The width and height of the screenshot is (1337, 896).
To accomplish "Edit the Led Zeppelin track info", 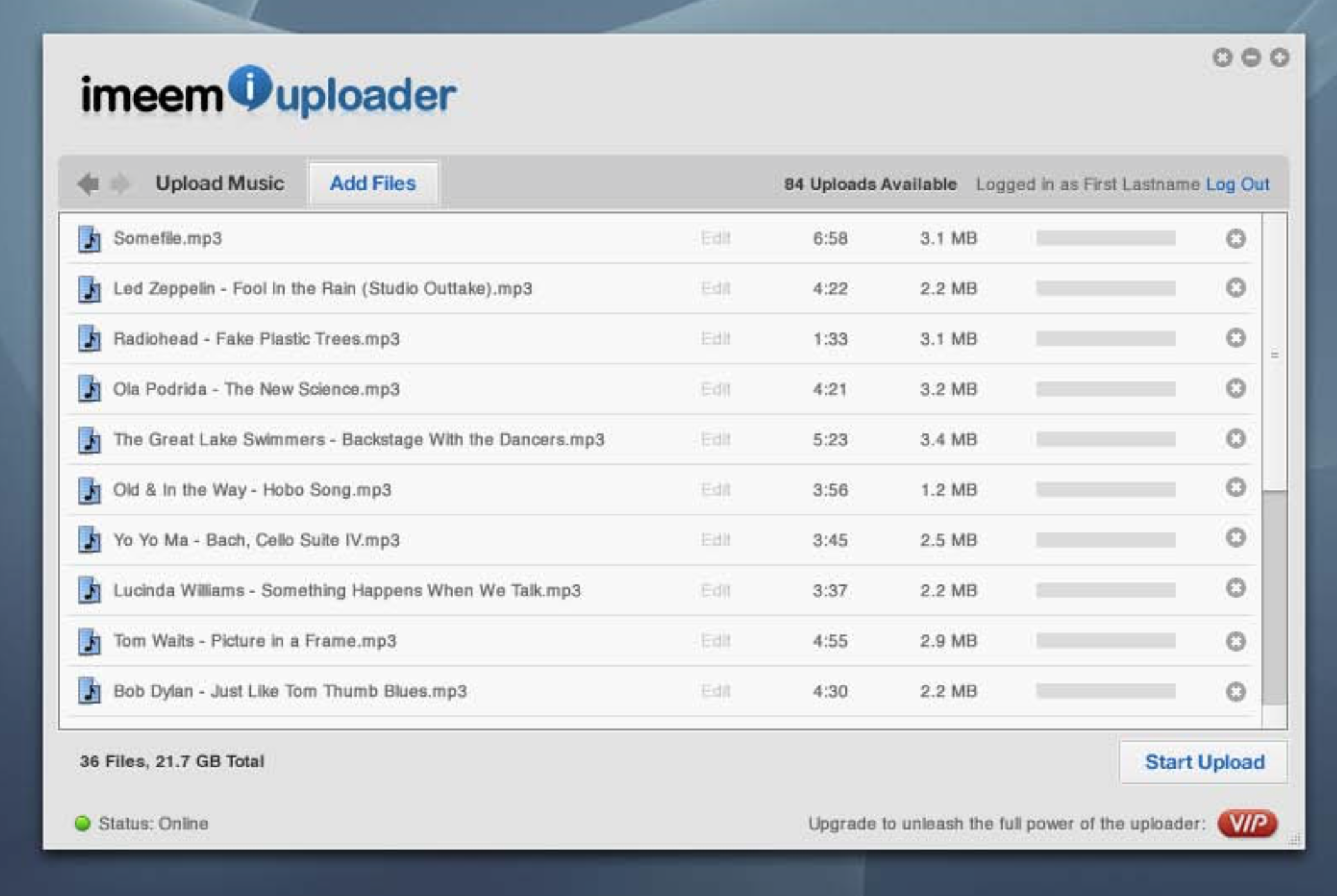I will [x=715, y=289].
